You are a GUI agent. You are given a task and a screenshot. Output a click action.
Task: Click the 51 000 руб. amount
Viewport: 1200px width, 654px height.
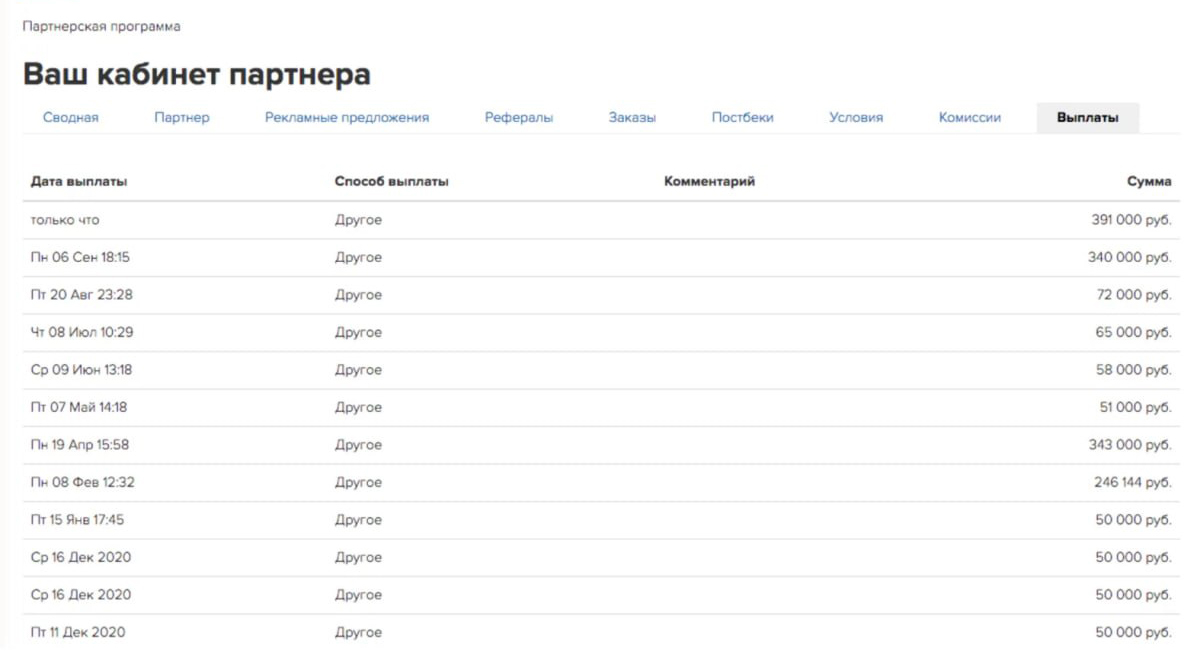pos(1135,407)
